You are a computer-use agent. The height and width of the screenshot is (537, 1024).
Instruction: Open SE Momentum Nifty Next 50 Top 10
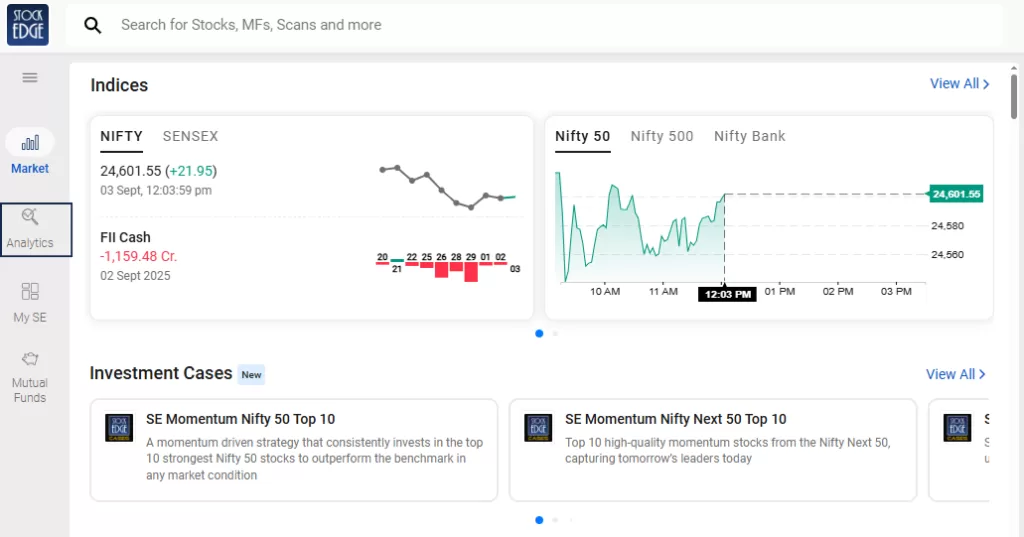(713, 450)
